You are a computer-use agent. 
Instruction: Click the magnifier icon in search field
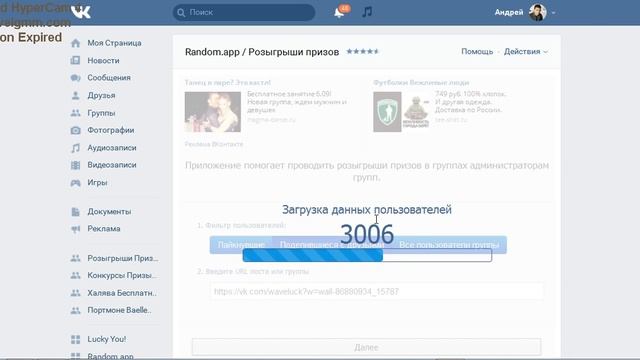[181, 13]
